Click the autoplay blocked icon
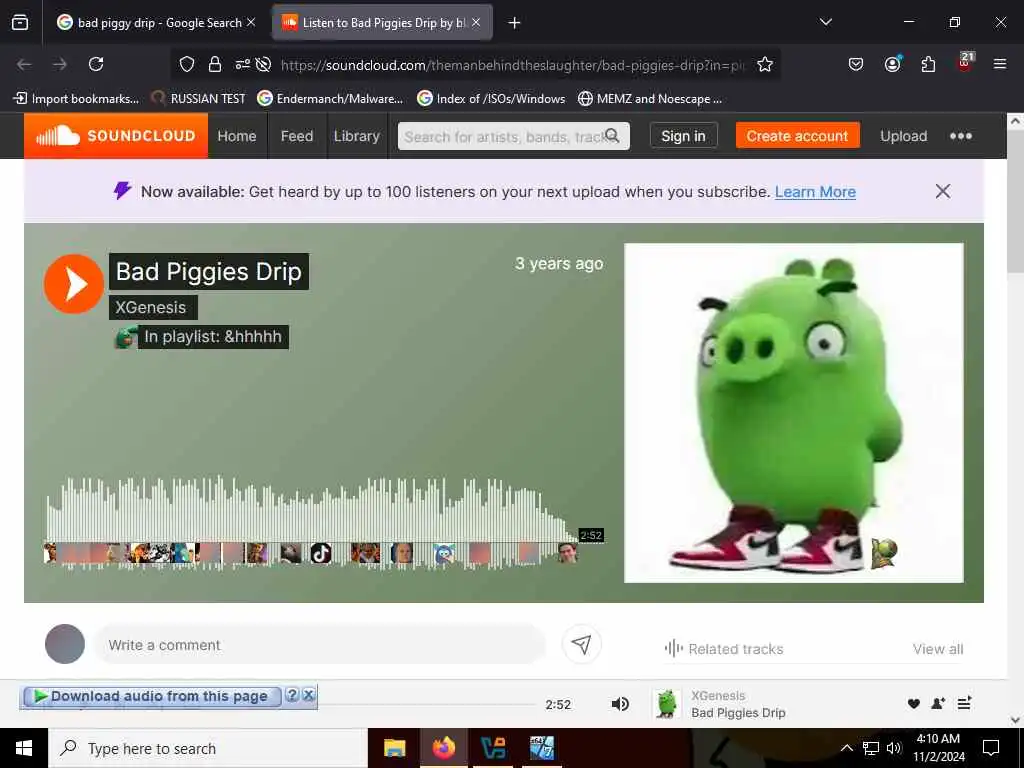 pyautogui.click(x=263, y=64)
